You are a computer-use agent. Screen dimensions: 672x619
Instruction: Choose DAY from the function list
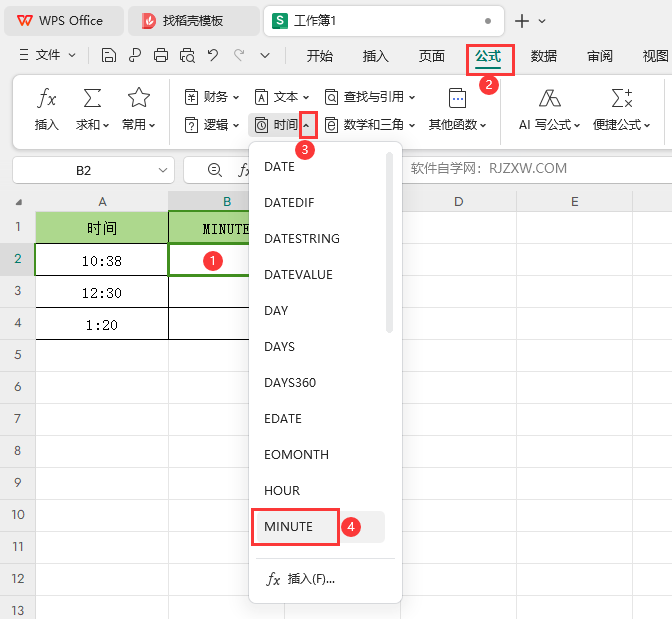point(320,311)
